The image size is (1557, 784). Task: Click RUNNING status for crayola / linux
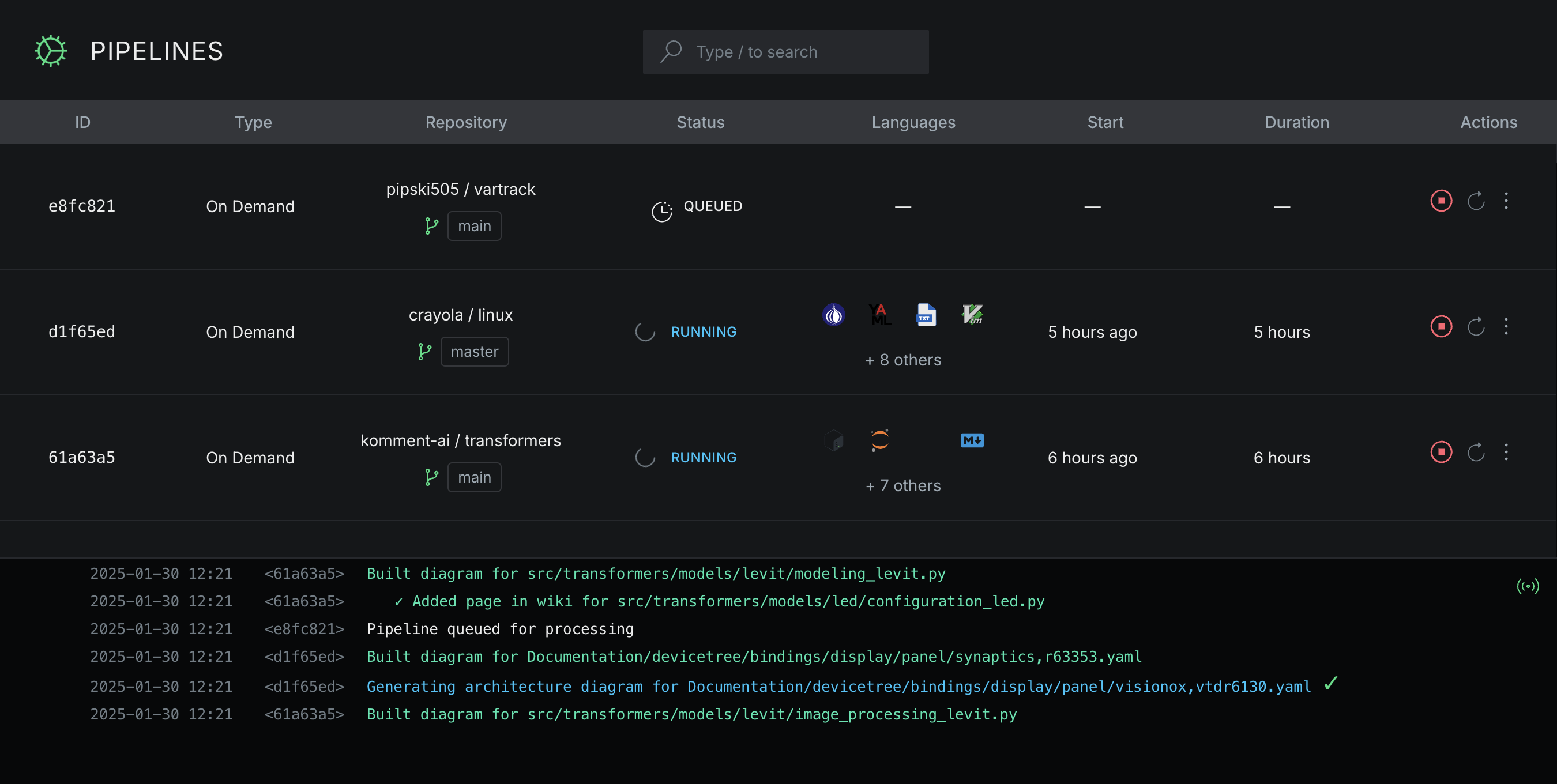[x=704, y=331]
